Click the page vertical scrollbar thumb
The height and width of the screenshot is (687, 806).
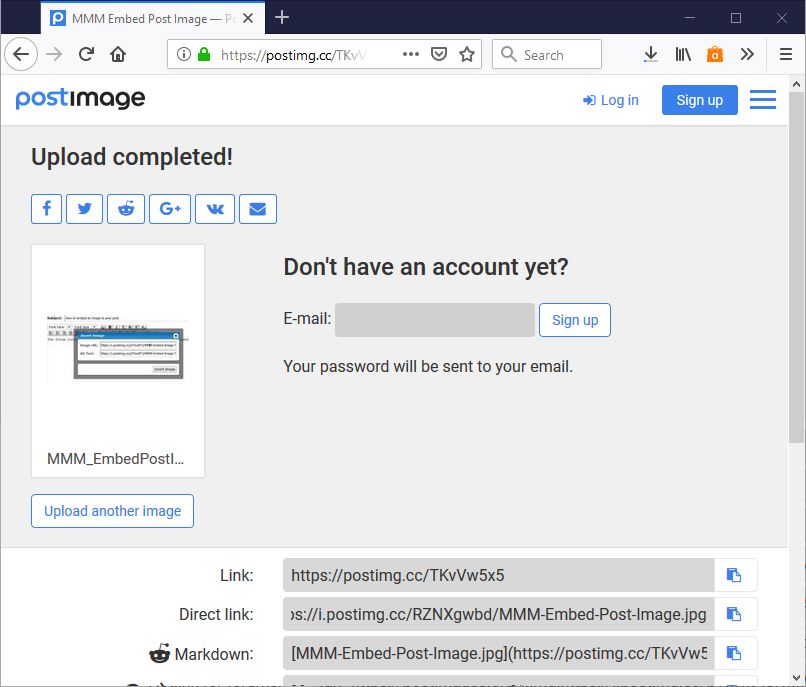tap(797, 267)
